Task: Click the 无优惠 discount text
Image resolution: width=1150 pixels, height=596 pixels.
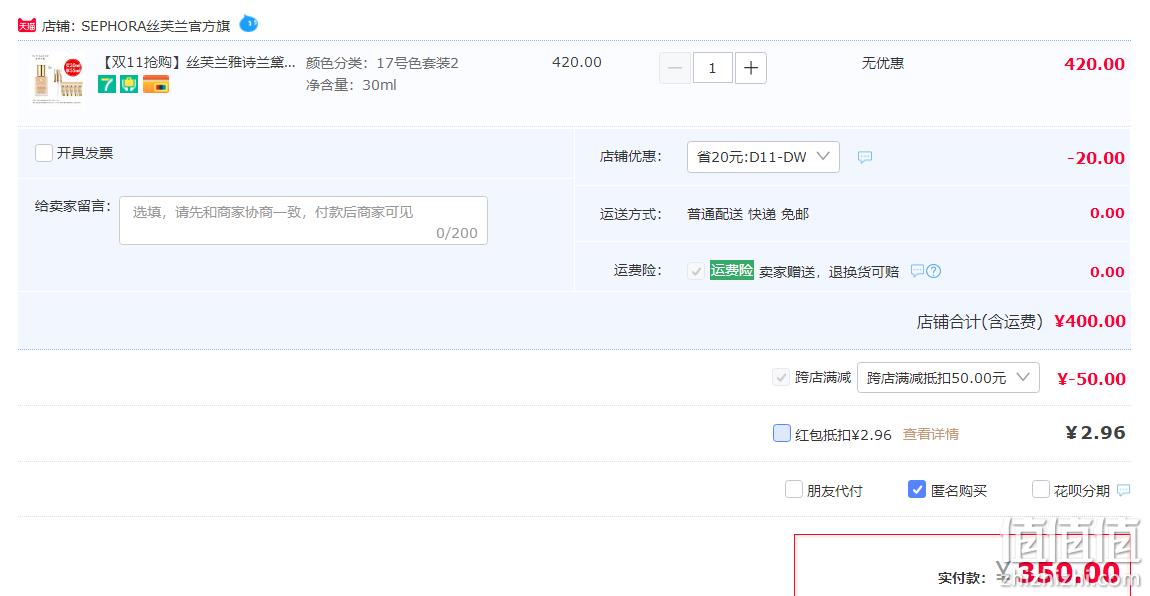Action: [x=882, y=63]
